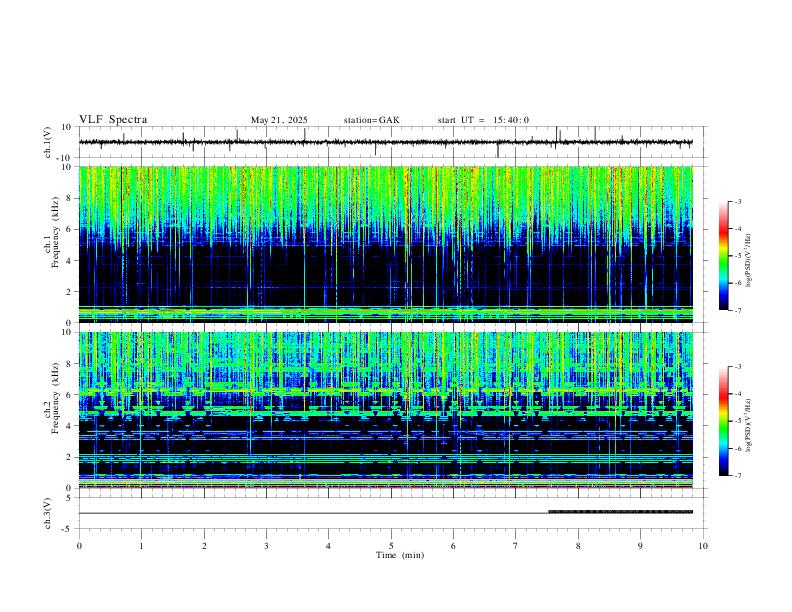Click the log(PSD) label beside the ch.1 colorbar
Viewport: 792px width, 612px height.
(x=749, y=261)
